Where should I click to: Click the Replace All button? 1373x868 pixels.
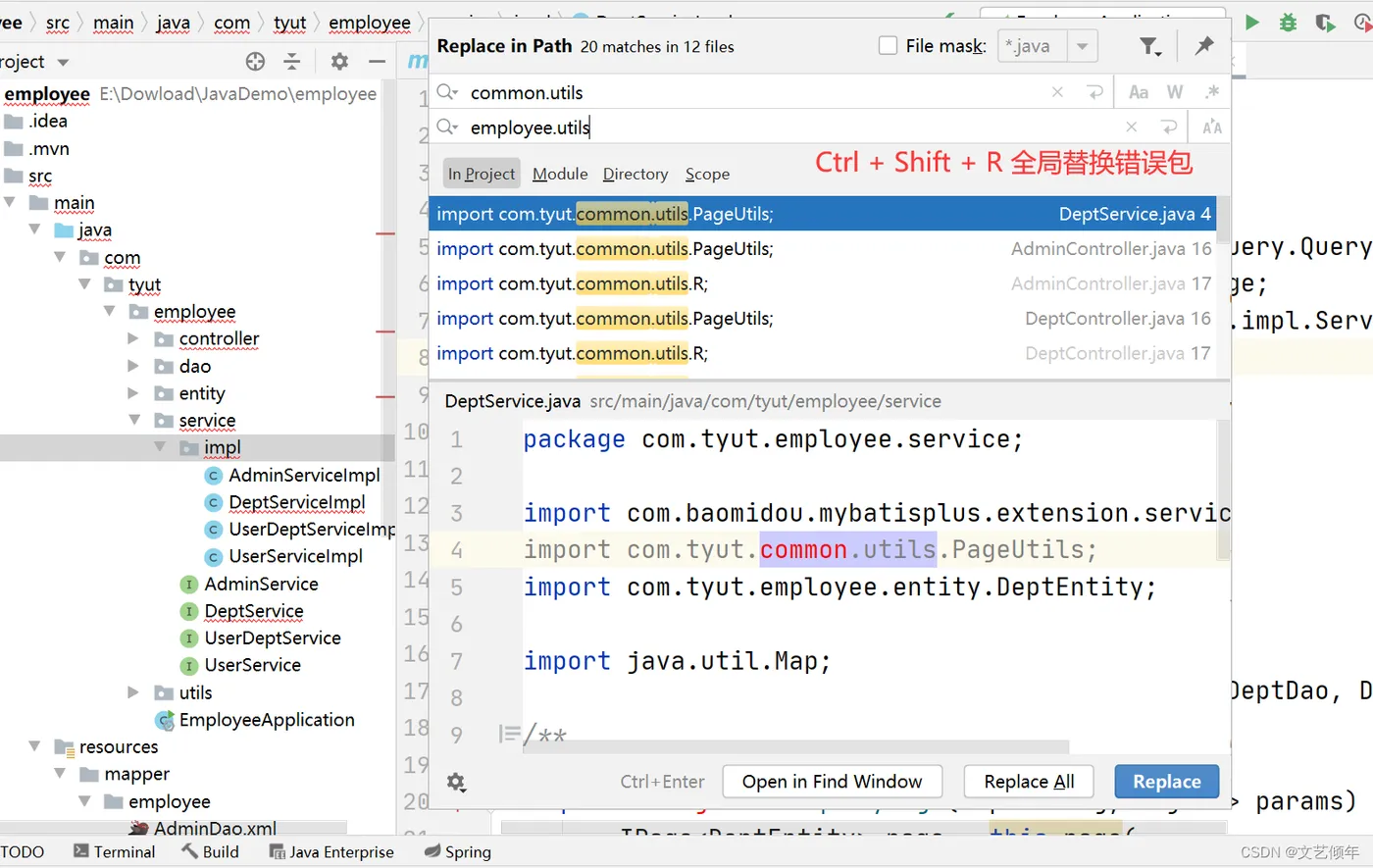click(x=1029, y=782)
